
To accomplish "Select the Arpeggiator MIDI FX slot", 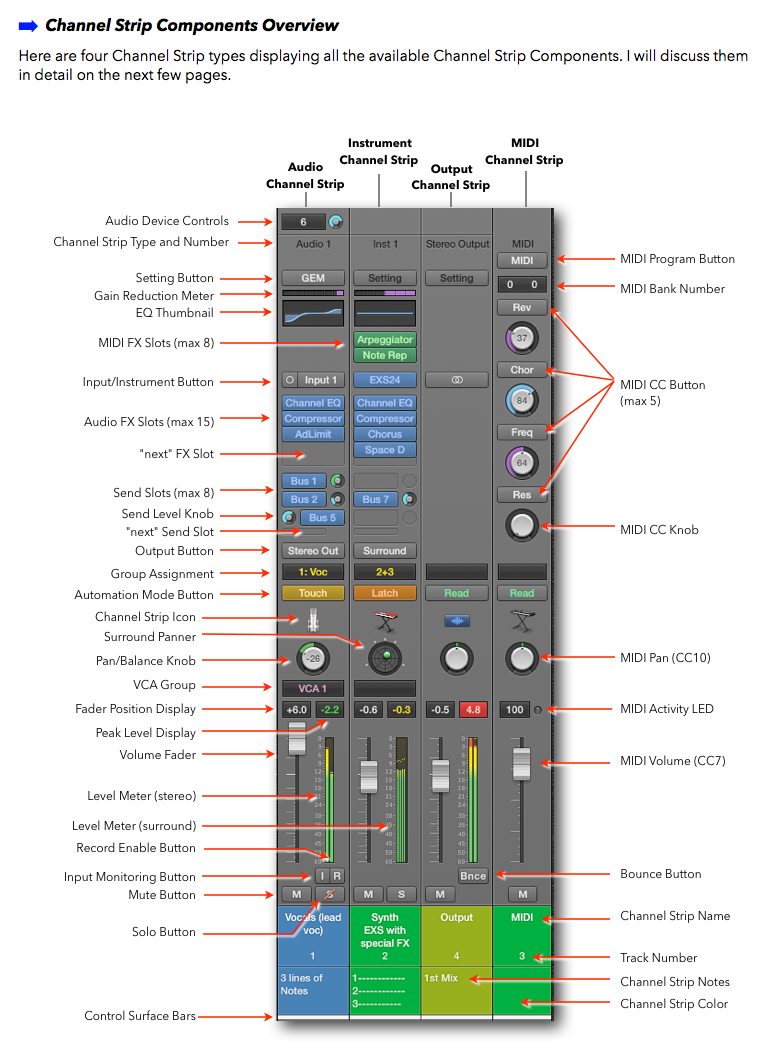I will tap(385, 340).
